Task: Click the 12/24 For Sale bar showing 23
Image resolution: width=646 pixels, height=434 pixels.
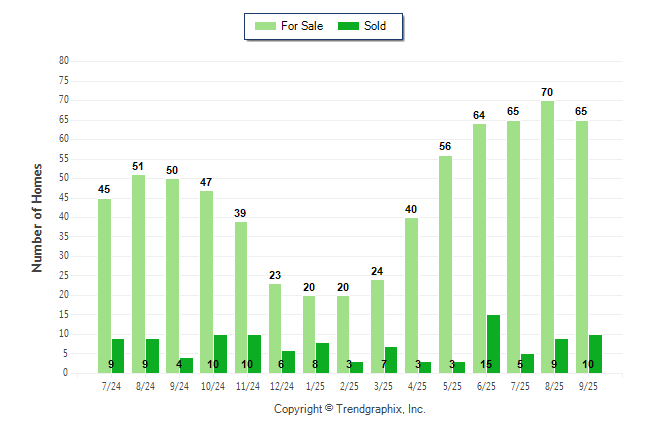Action: click(x=275, y=328)
